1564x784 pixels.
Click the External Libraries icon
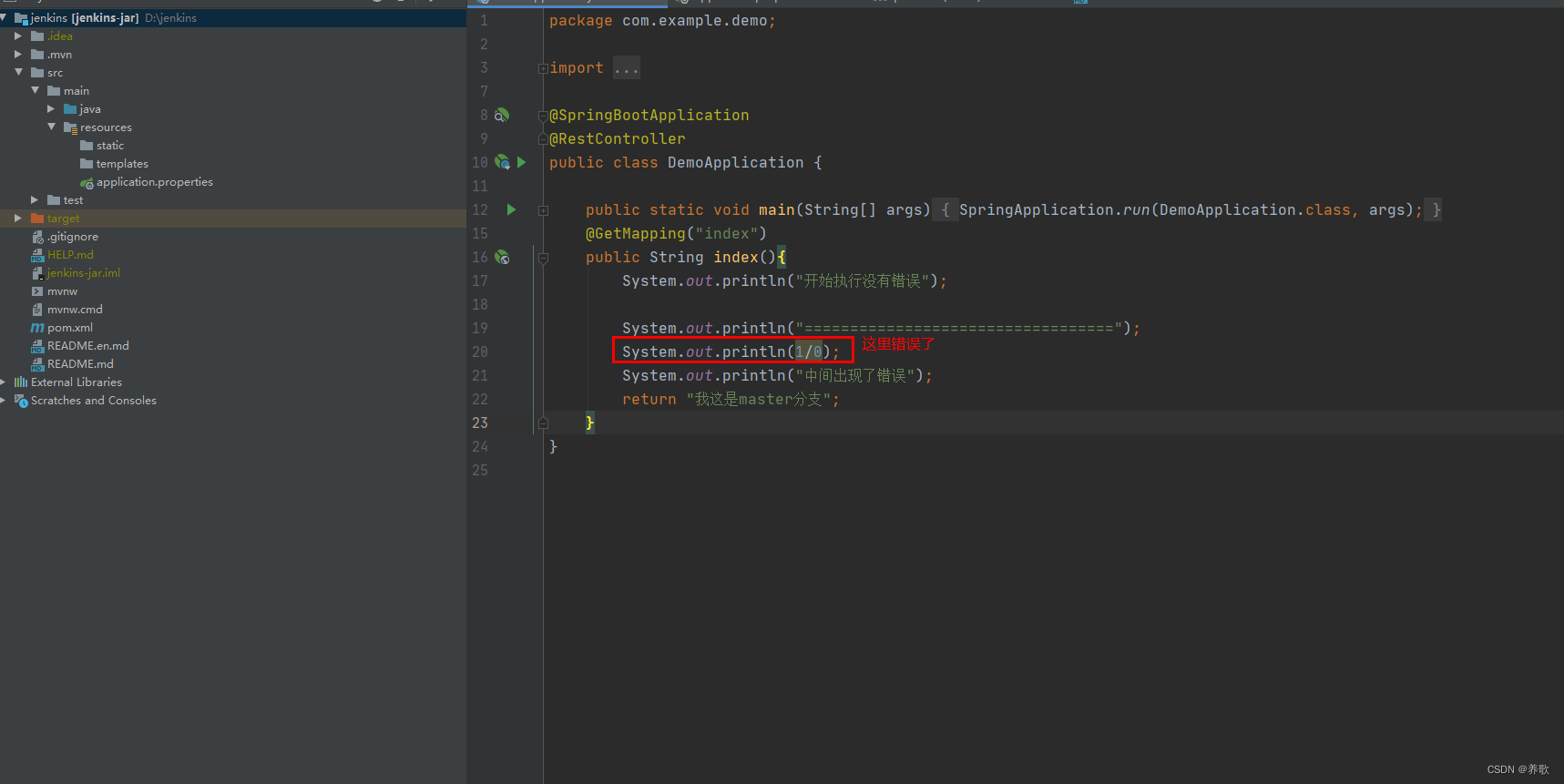[x=21, y=382]
